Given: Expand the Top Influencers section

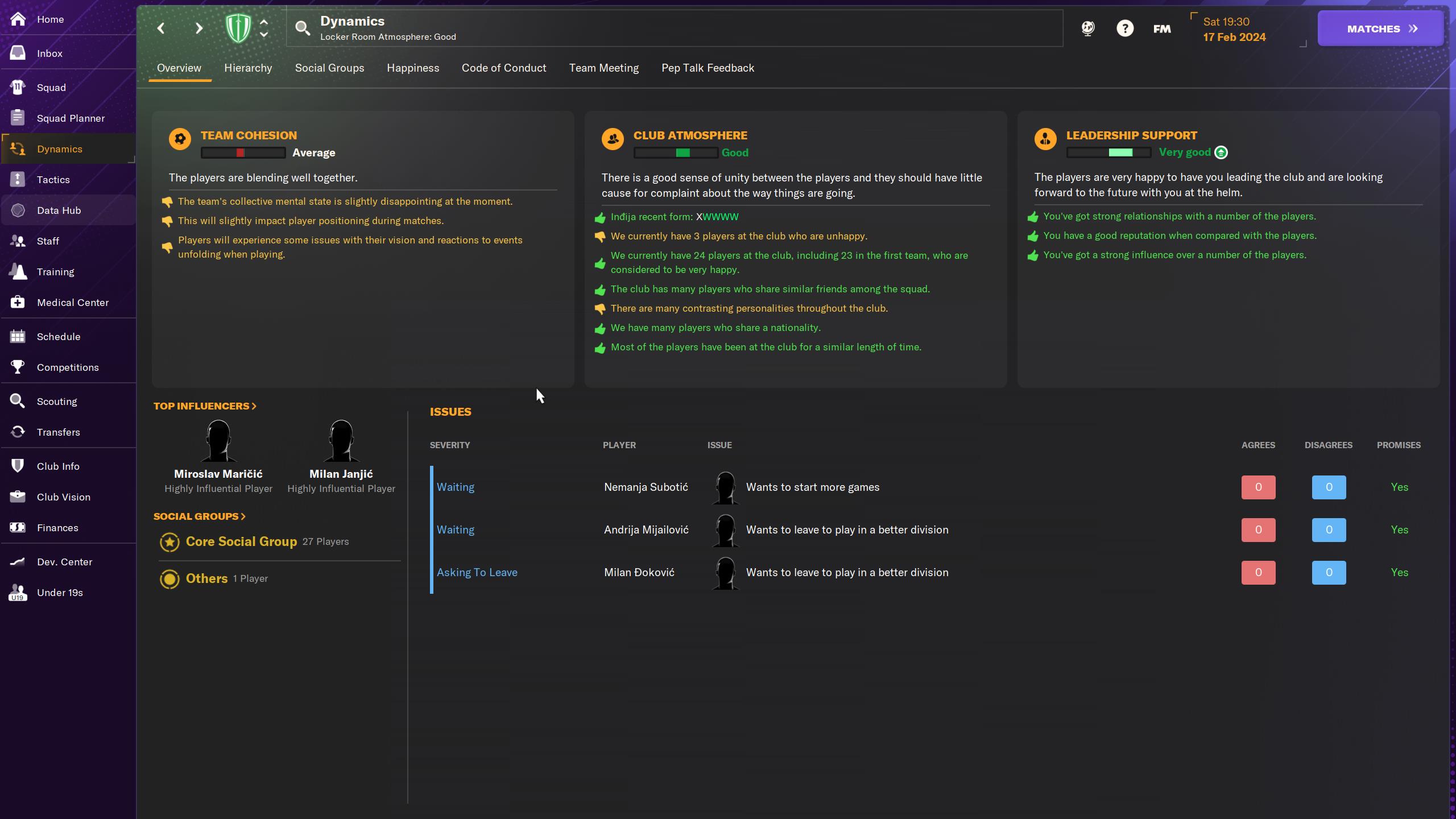Looking at the screenshot, I should 205,406.
